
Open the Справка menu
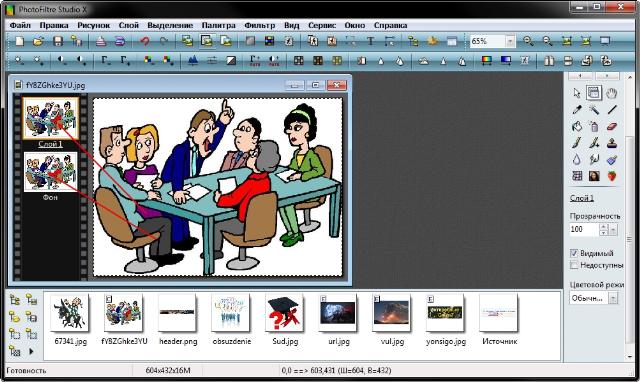tap(390, 25)
